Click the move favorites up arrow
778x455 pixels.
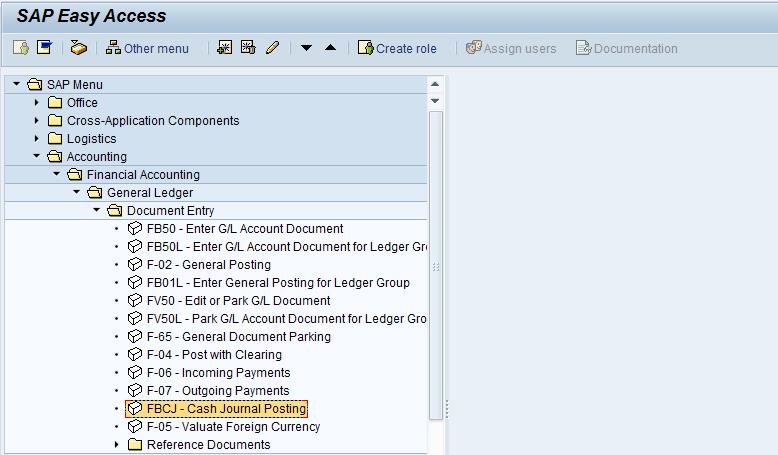pyautogui.click(x=330, y=48)
